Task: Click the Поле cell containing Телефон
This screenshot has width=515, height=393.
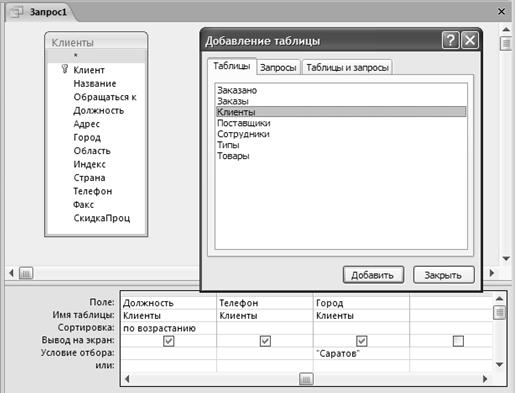Action: (265, 303)
